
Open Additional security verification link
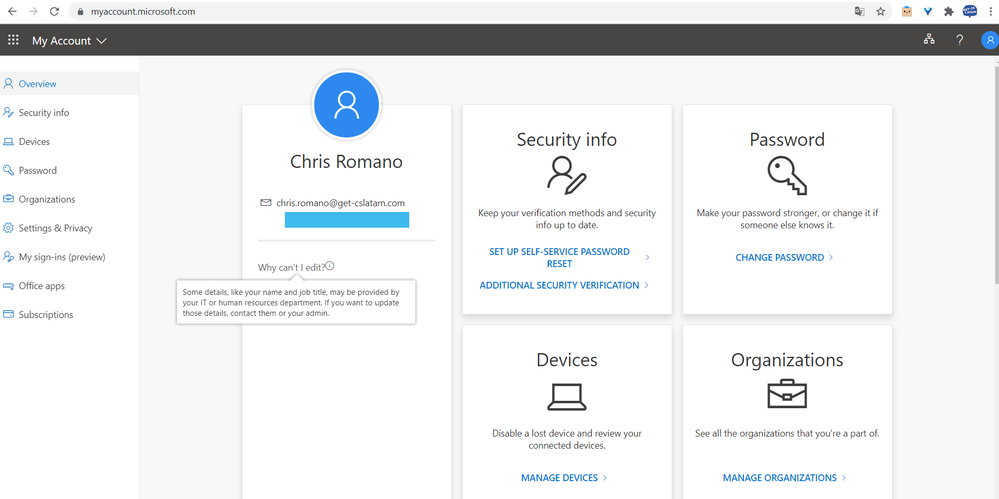pos(559,286)
